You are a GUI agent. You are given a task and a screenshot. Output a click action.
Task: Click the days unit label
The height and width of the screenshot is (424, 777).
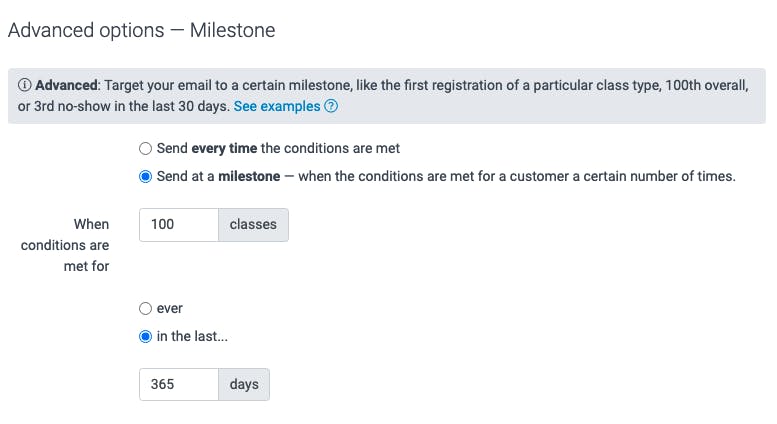[244, 384]
